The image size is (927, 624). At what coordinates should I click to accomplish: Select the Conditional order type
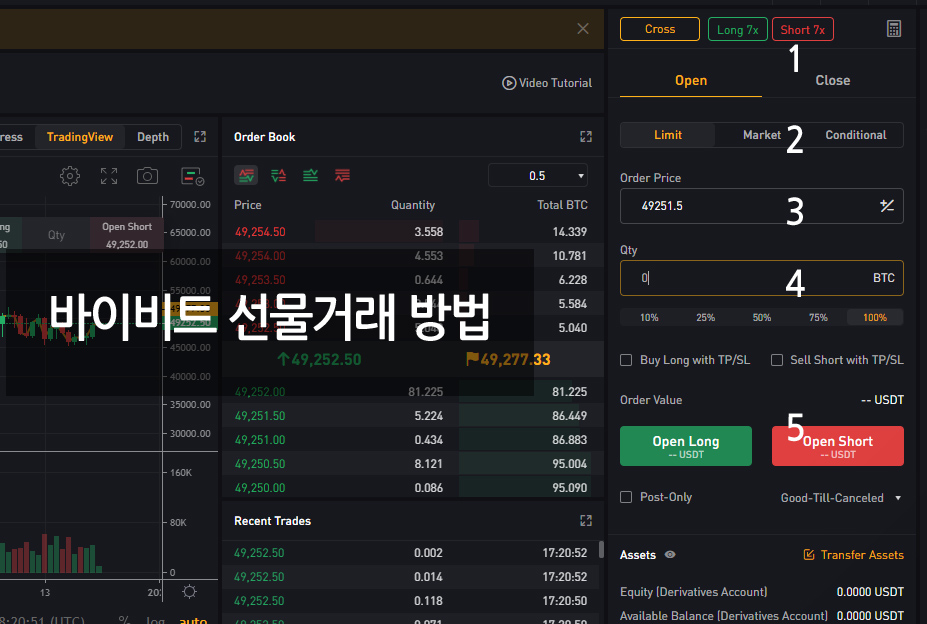[x=855, y=135]
